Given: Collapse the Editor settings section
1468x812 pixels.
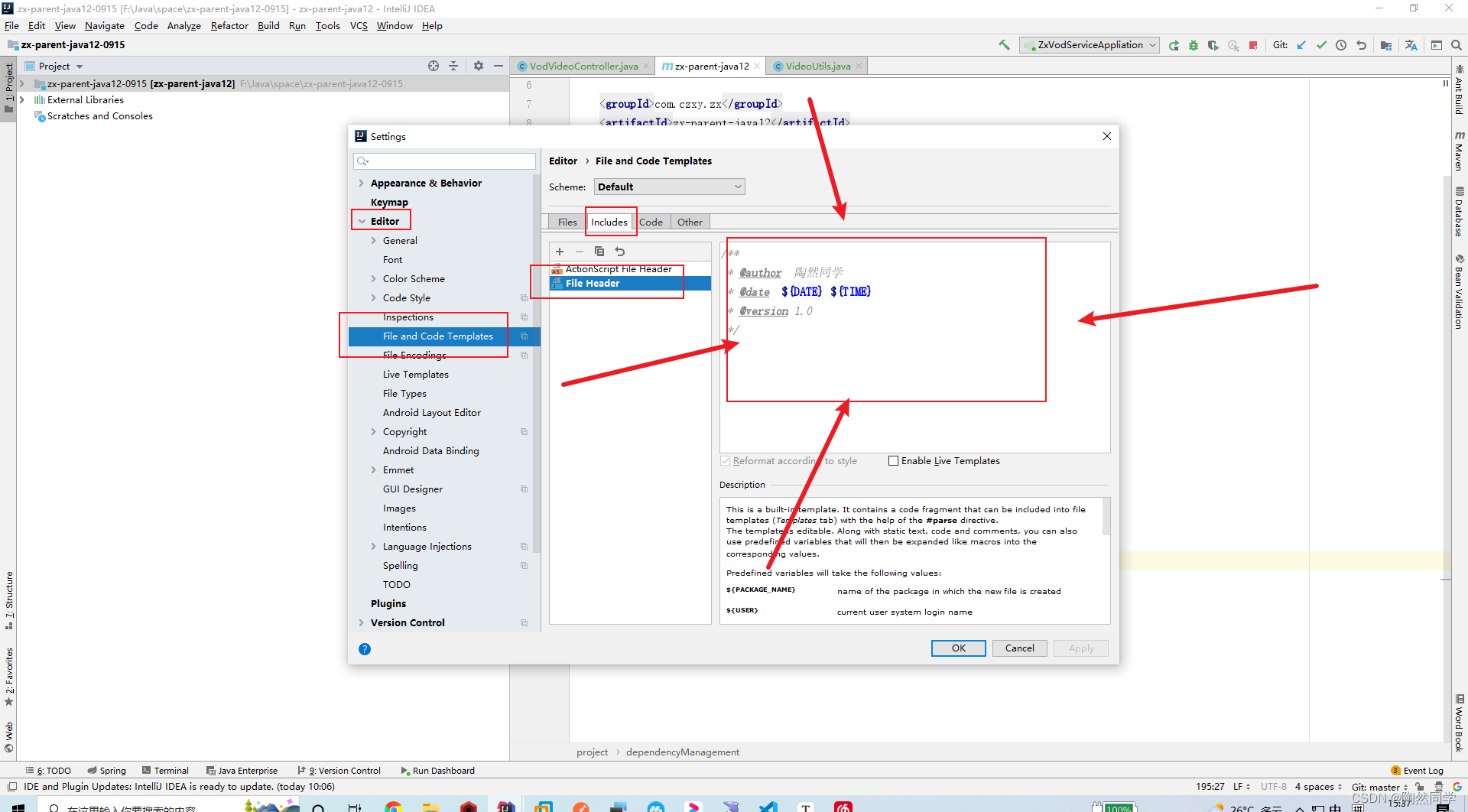Looking at the screenshot, I should (x=361, y=222).
